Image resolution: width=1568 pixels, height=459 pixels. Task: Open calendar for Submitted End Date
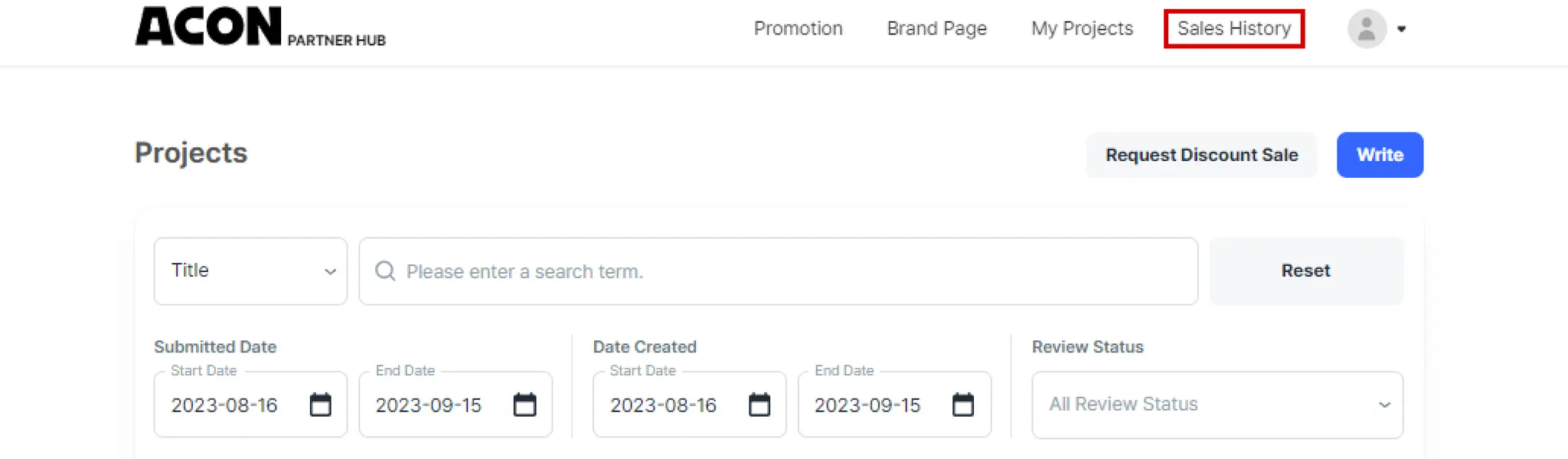tap(524, 405)
